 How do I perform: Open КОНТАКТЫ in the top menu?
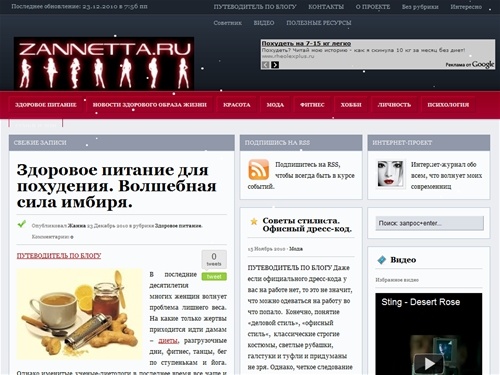point(326,7)
